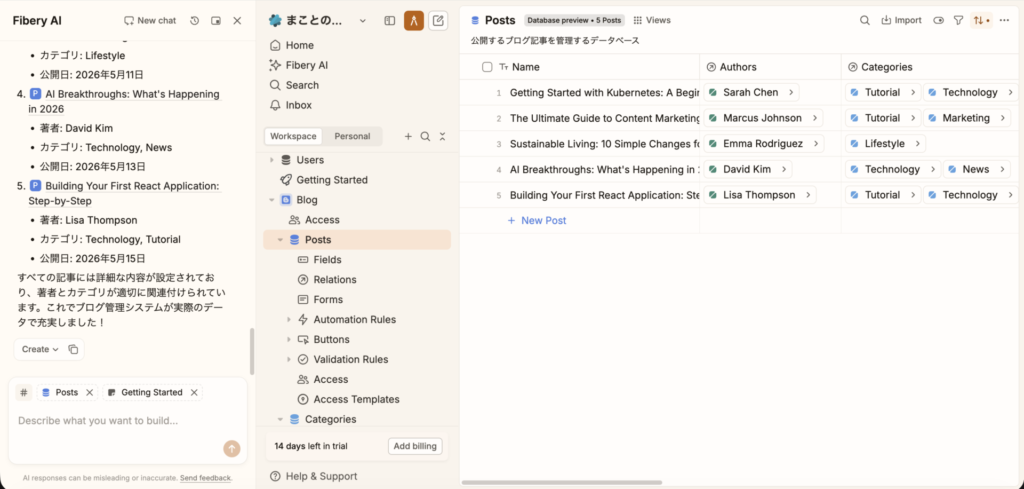Open the filter funnel icon
The height and width of the screenshot is (489, 1024).
coord(958,20)
